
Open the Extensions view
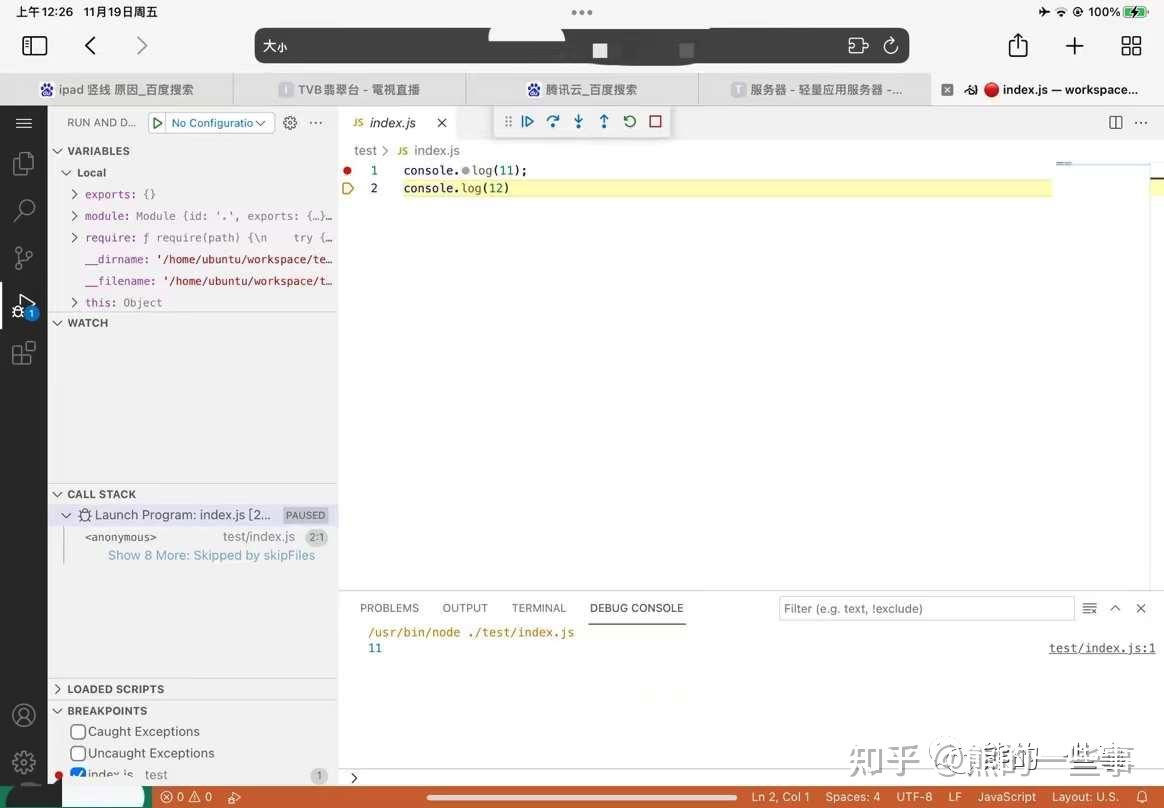23,352
